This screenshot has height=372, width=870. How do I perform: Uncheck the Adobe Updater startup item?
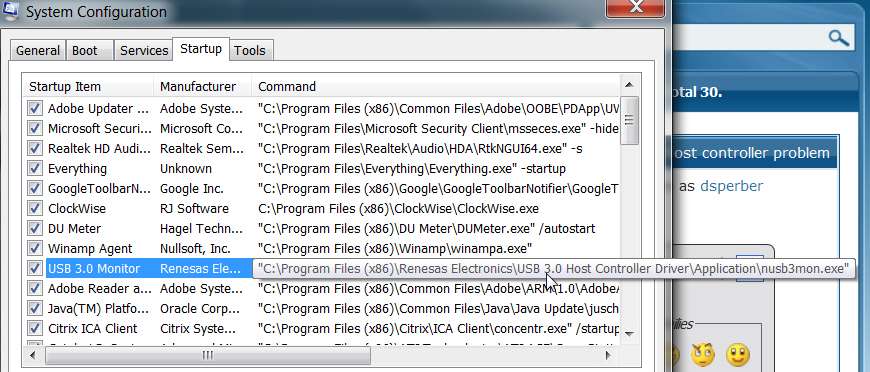[34, 108]
